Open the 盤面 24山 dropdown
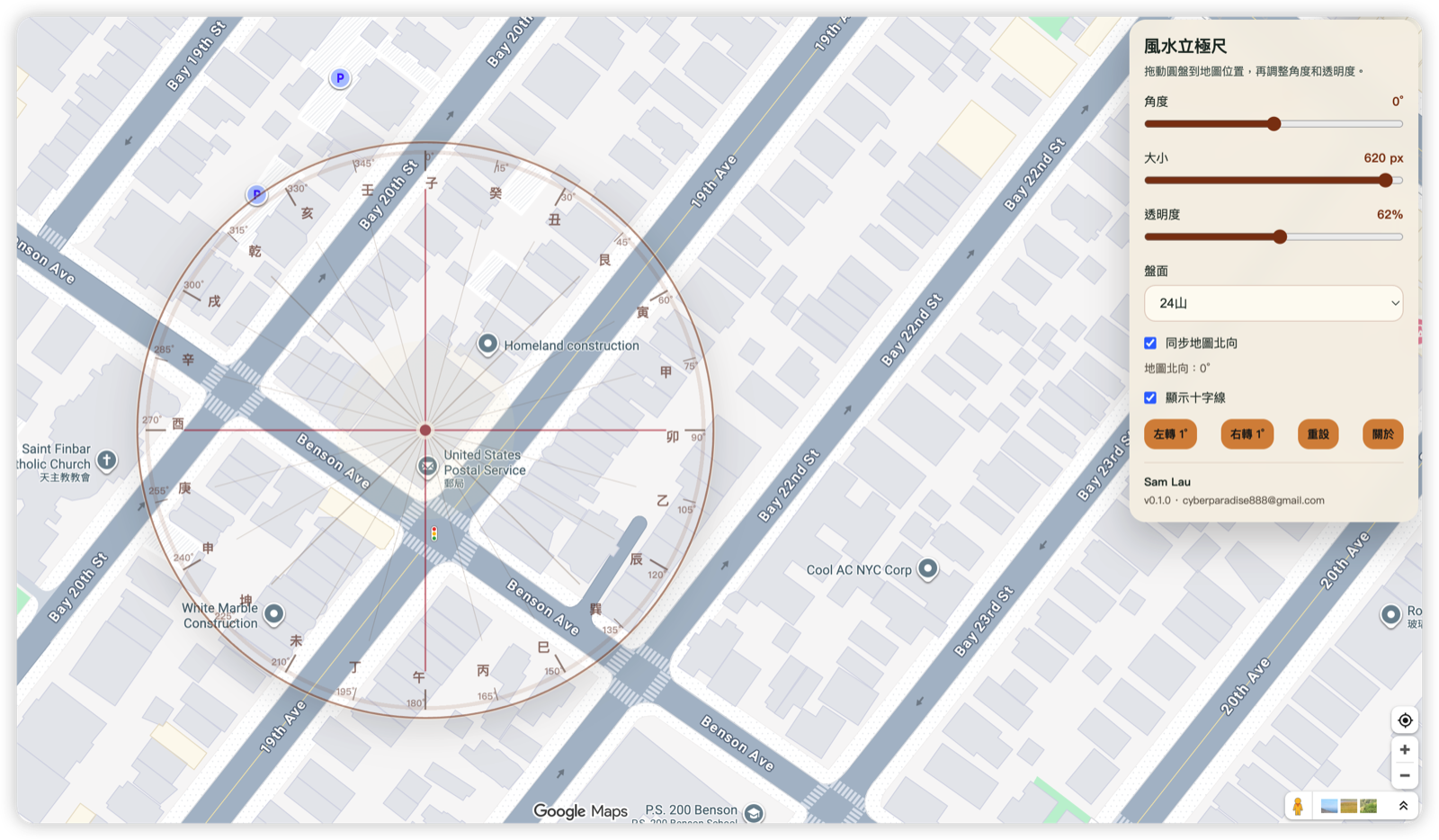 (x=1273, y=303)
